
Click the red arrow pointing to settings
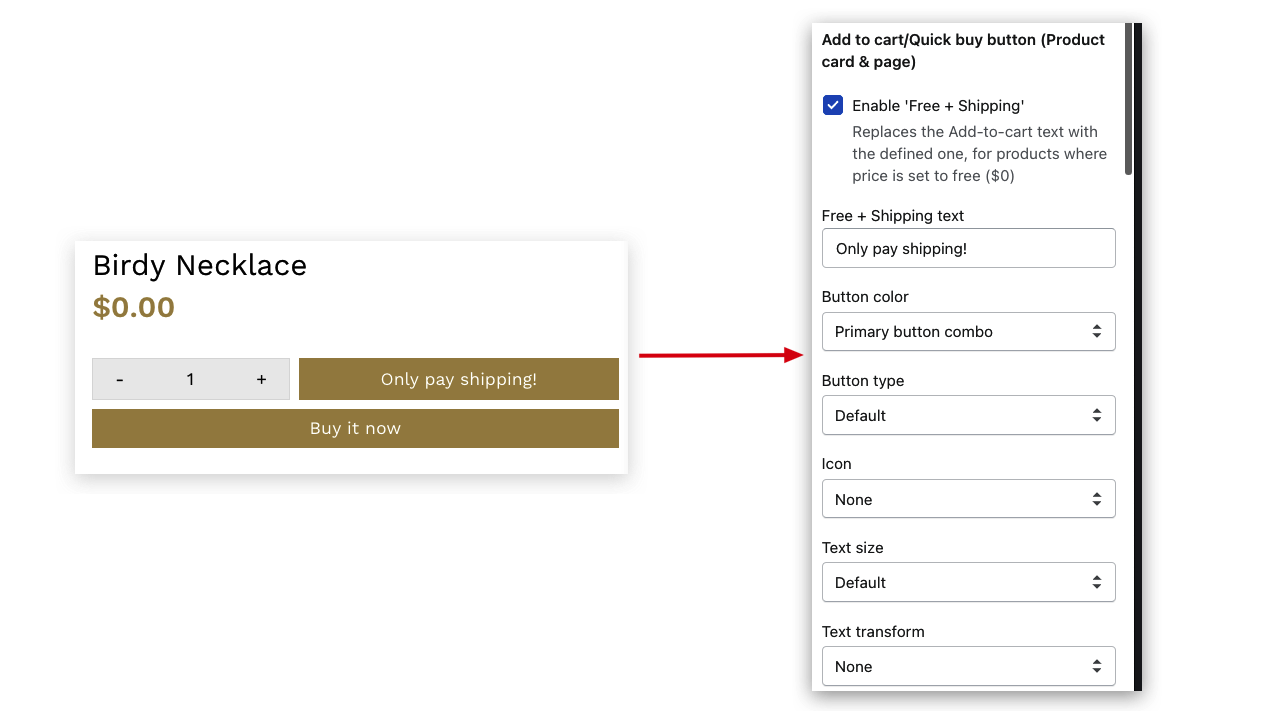point(720,355)
